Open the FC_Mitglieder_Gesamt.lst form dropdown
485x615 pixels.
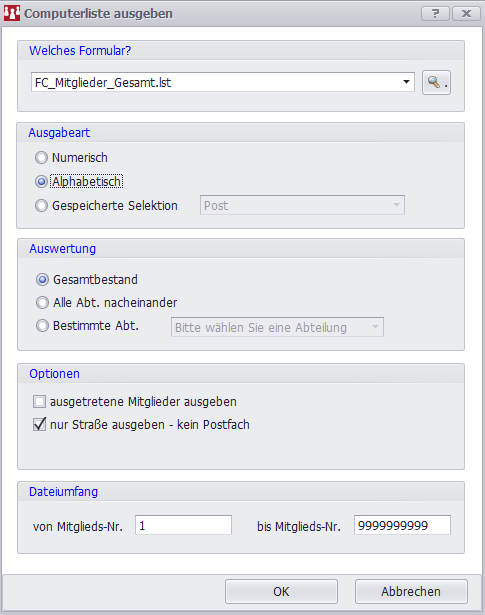(x=223, y=82)
